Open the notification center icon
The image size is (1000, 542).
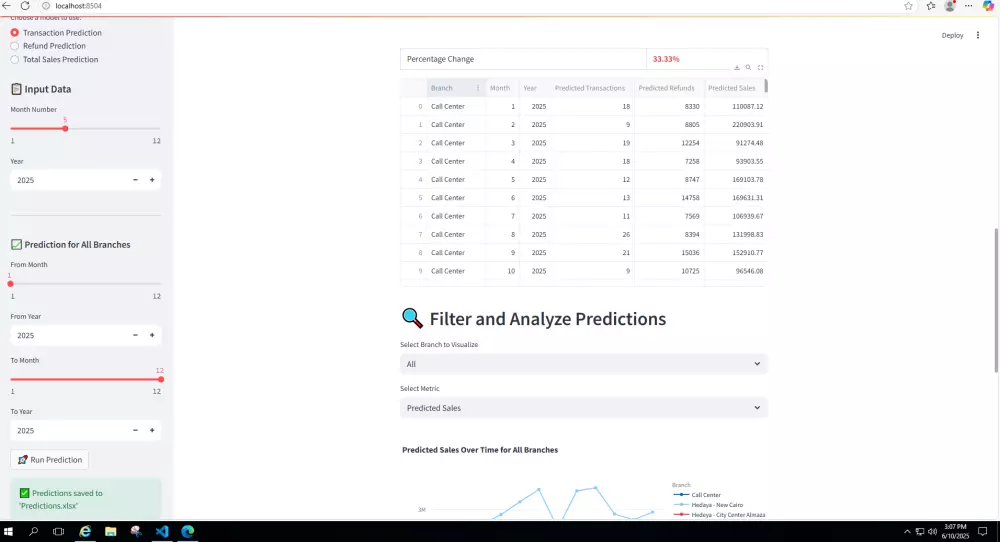coord(983,531)
